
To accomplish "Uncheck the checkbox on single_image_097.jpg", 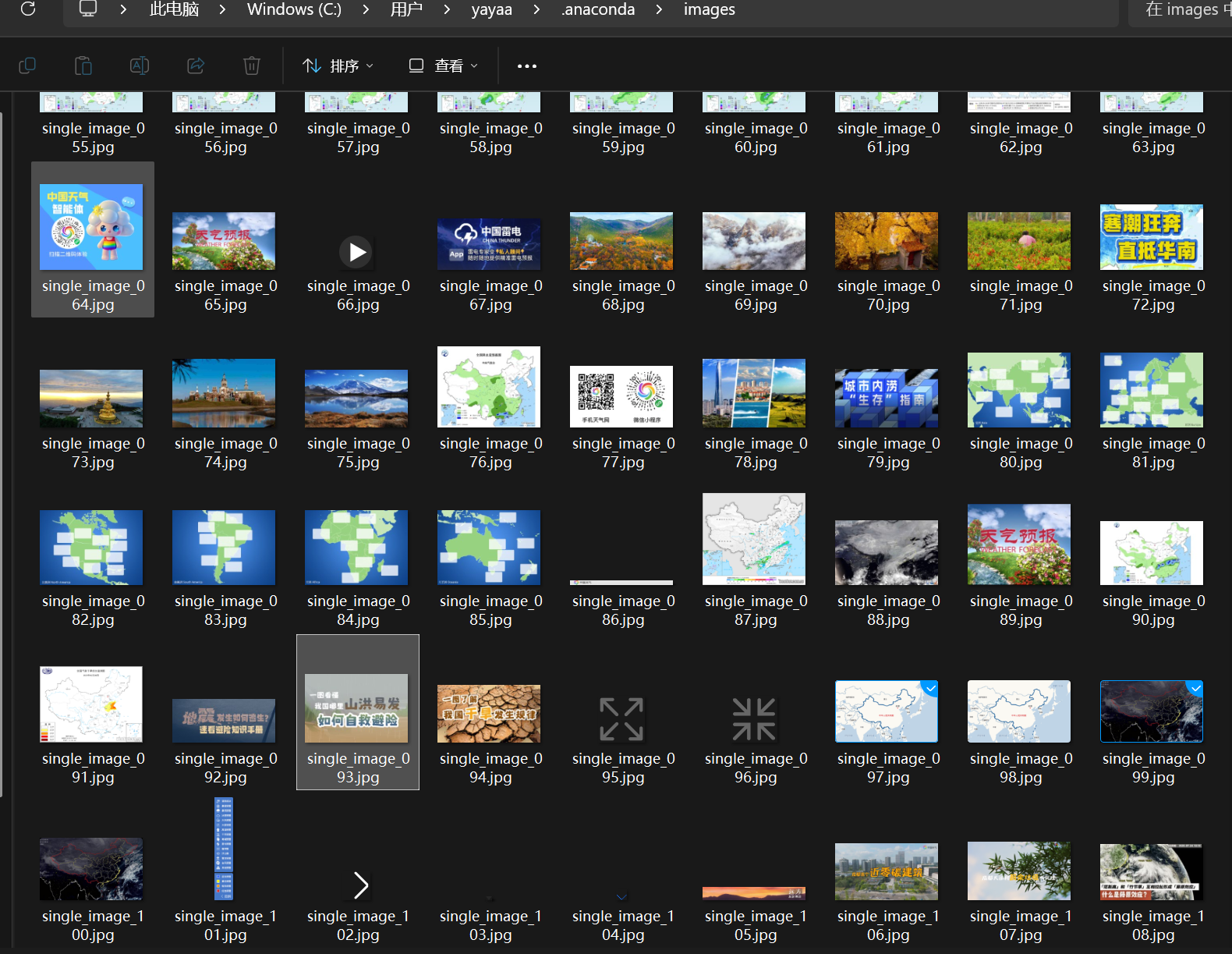I will click(930, 688).
